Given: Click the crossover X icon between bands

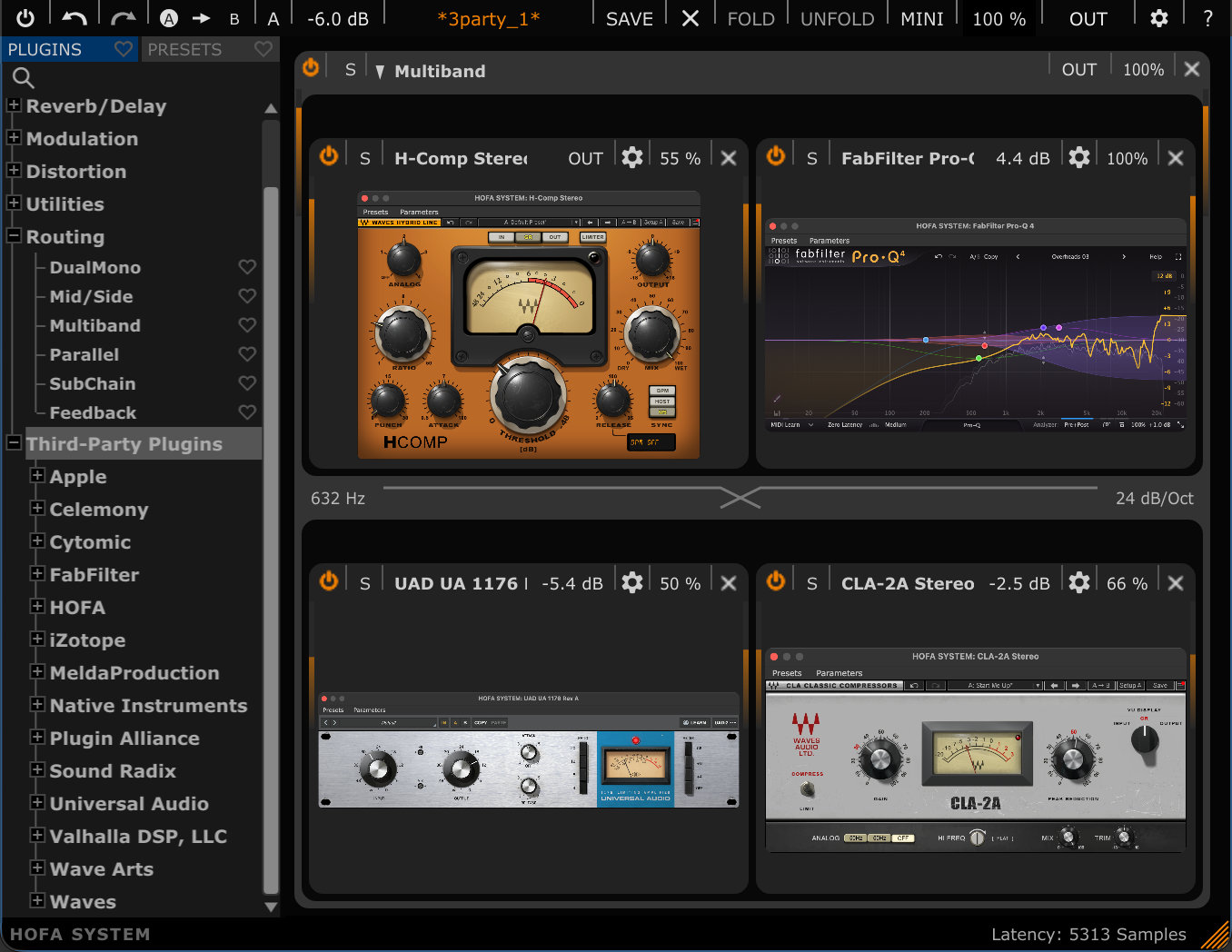Looking at the screenshot, I should pos(740,498).
